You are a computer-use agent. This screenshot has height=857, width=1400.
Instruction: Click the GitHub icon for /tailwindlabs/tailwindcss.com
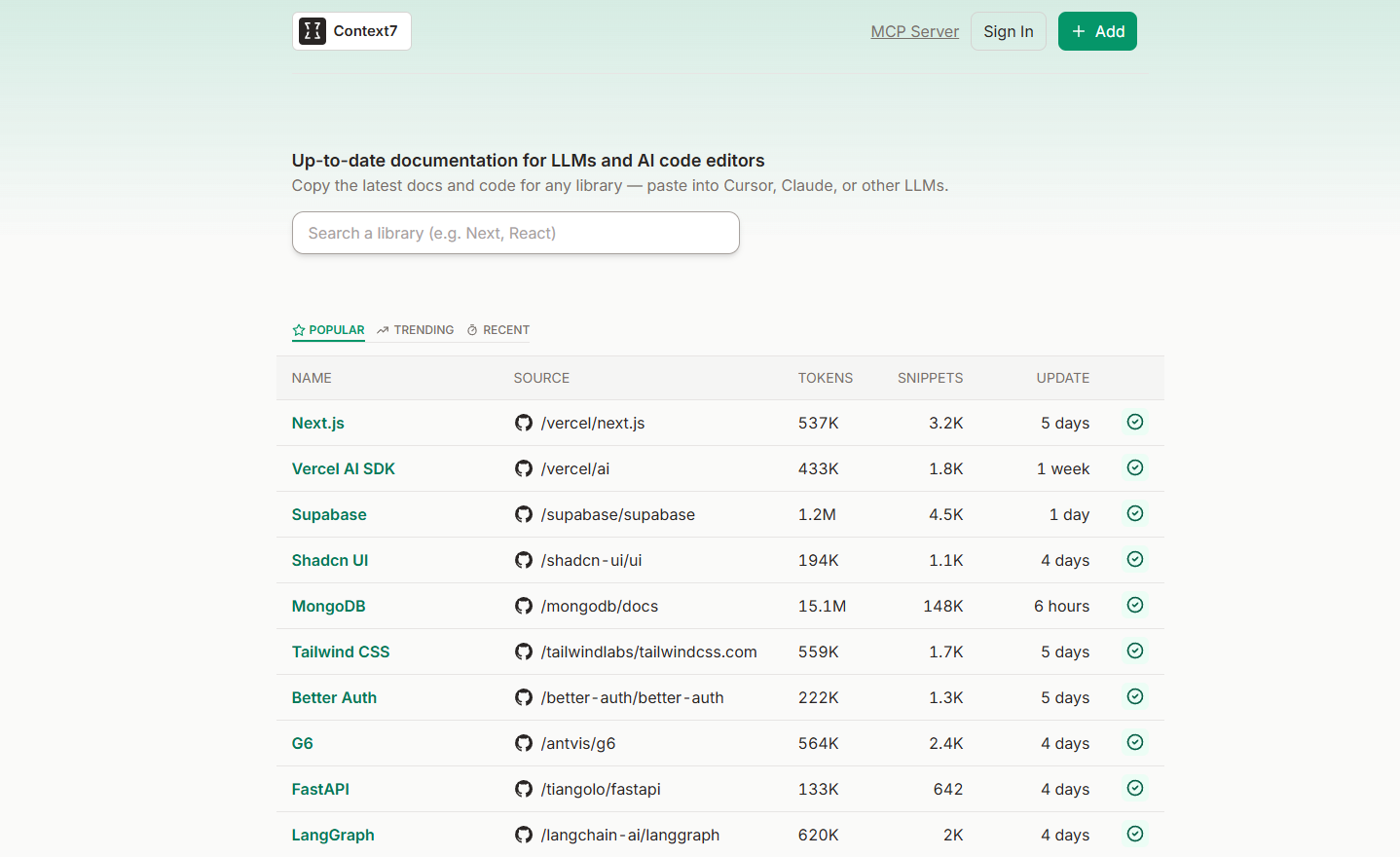[524, 652]
